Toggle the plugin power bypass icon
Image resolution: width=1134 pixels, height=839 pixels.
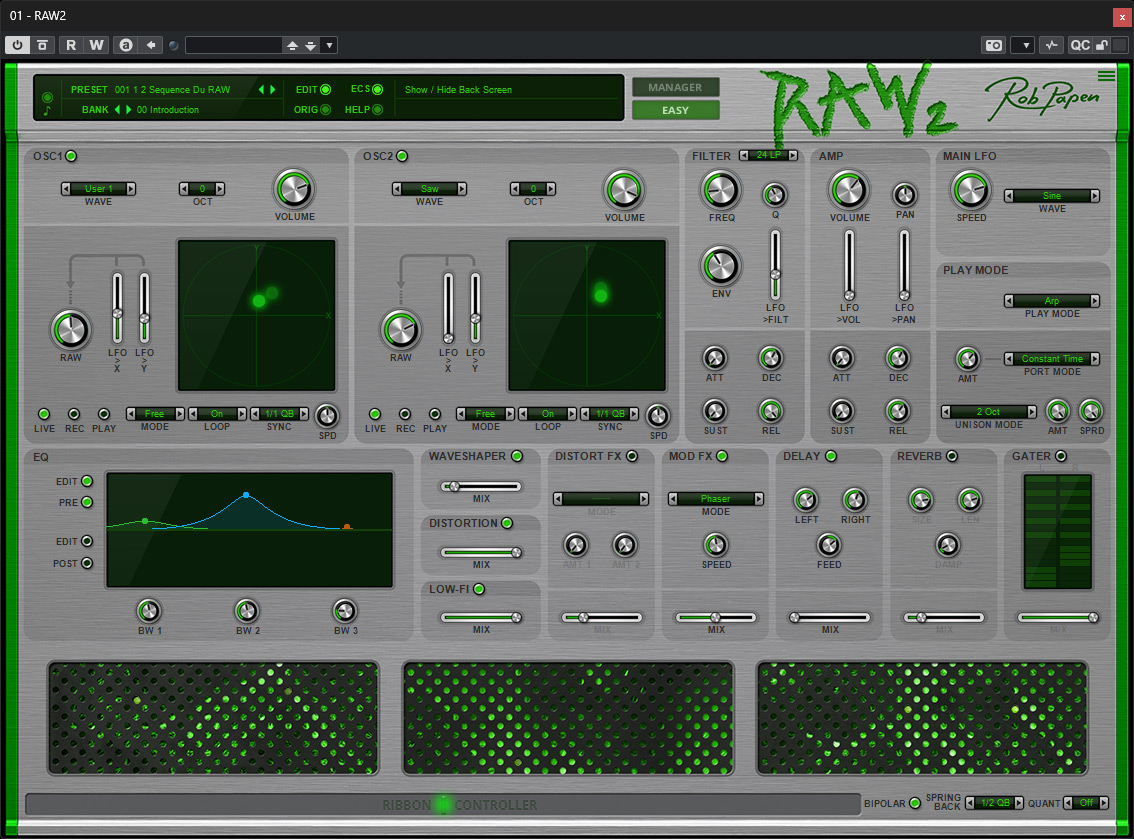(x=17, y=45)
